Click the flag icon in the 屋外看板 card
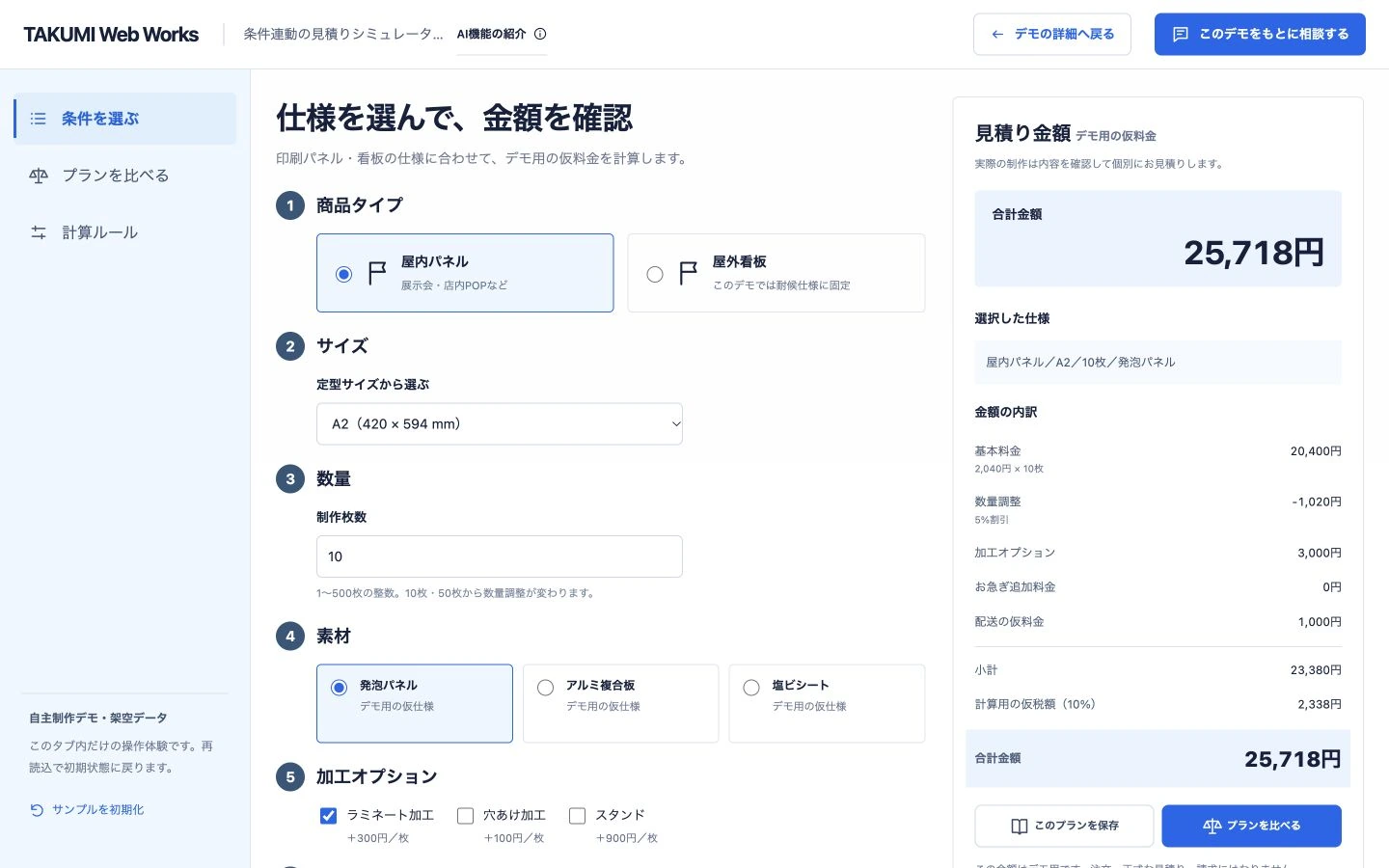1389x868 pixels. [x=688, y=274]
